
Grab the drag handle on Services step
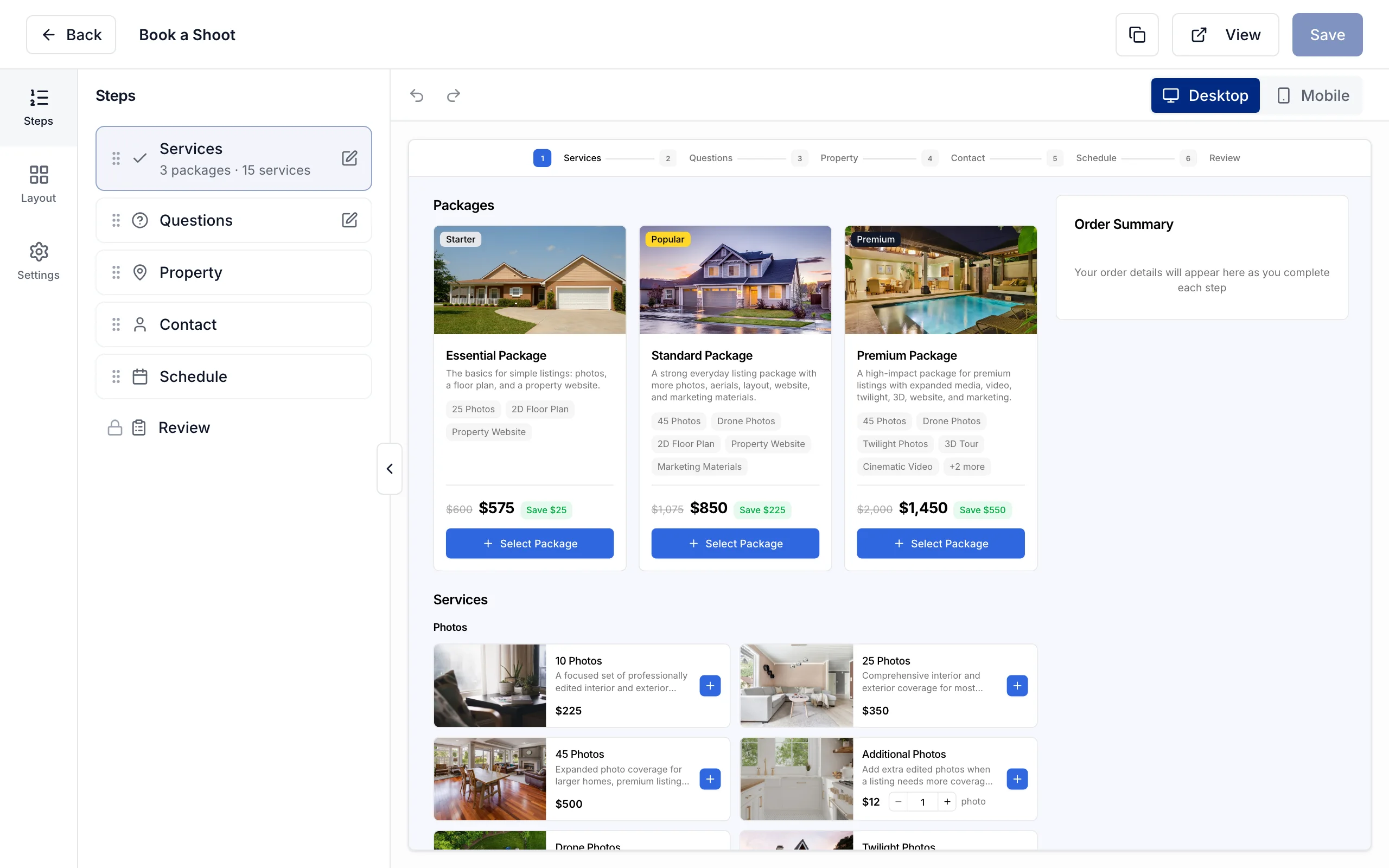116,158
